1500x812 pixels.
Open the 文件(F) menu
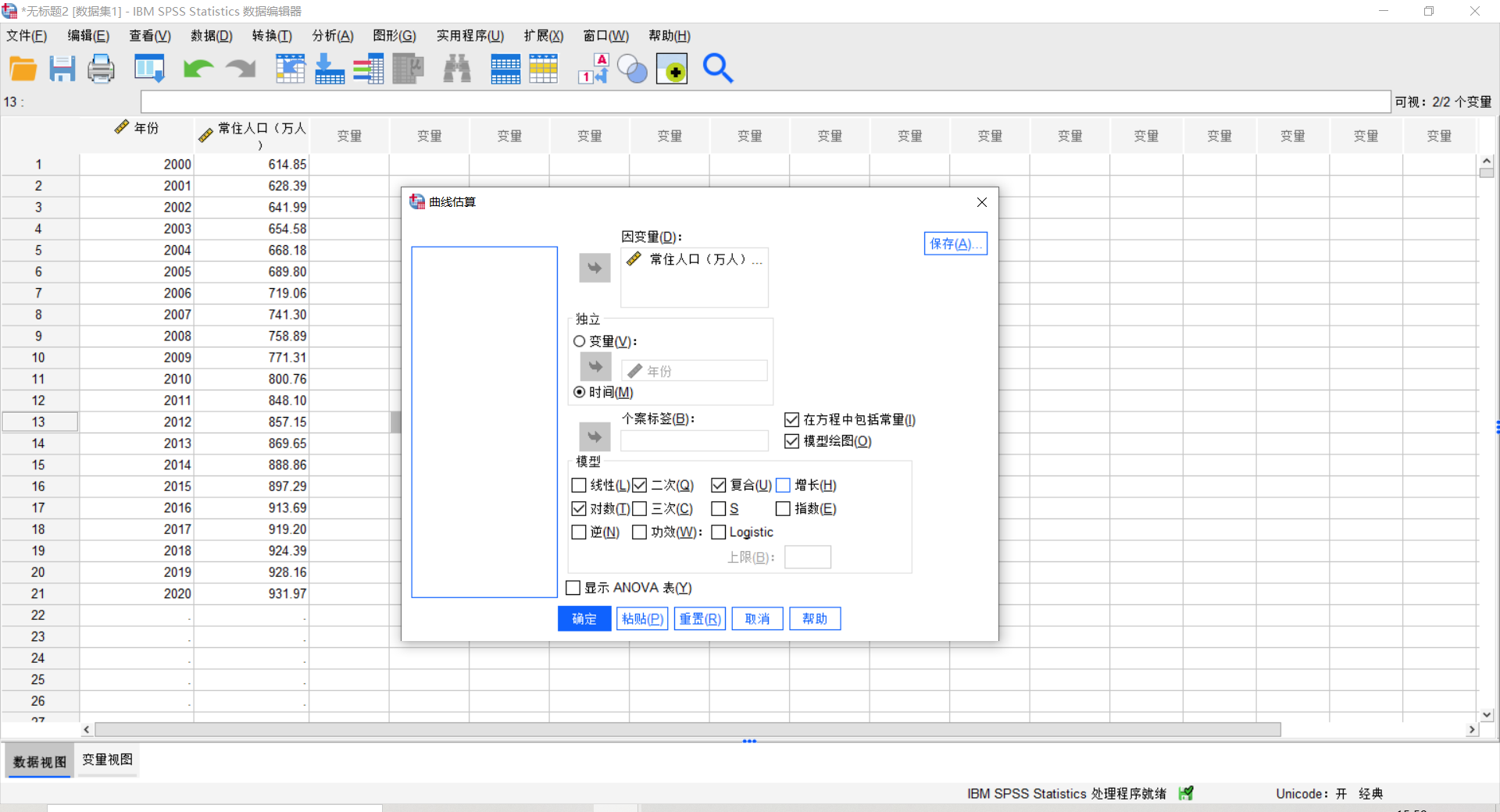[27, 36]
